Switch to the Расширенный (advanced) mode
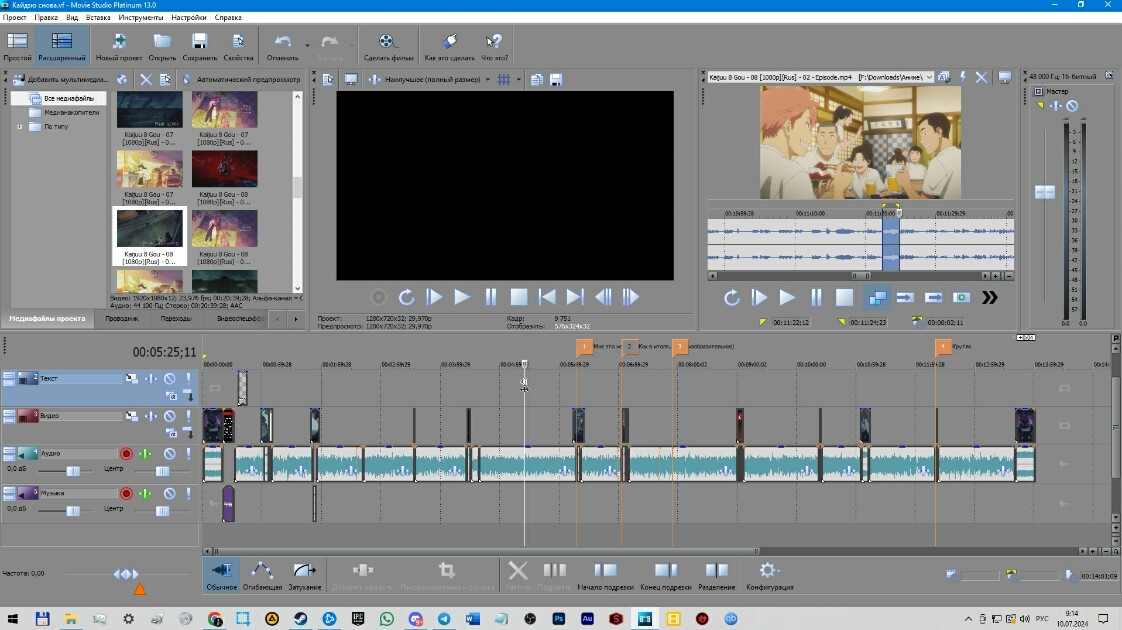 pyautogui.click(x=62, y=47)
